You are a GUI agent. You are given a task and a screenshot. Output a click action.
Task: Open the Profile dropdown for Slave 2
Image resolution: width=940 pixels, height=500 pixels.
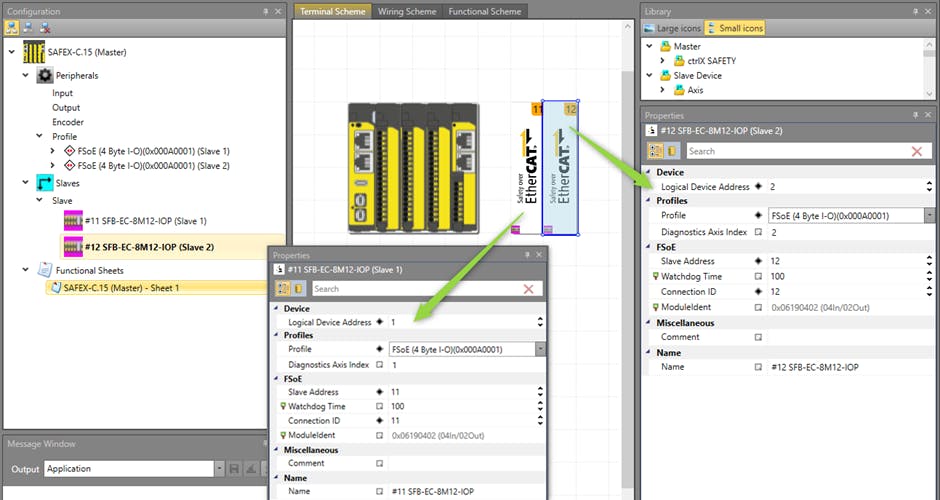coord(929,215)
